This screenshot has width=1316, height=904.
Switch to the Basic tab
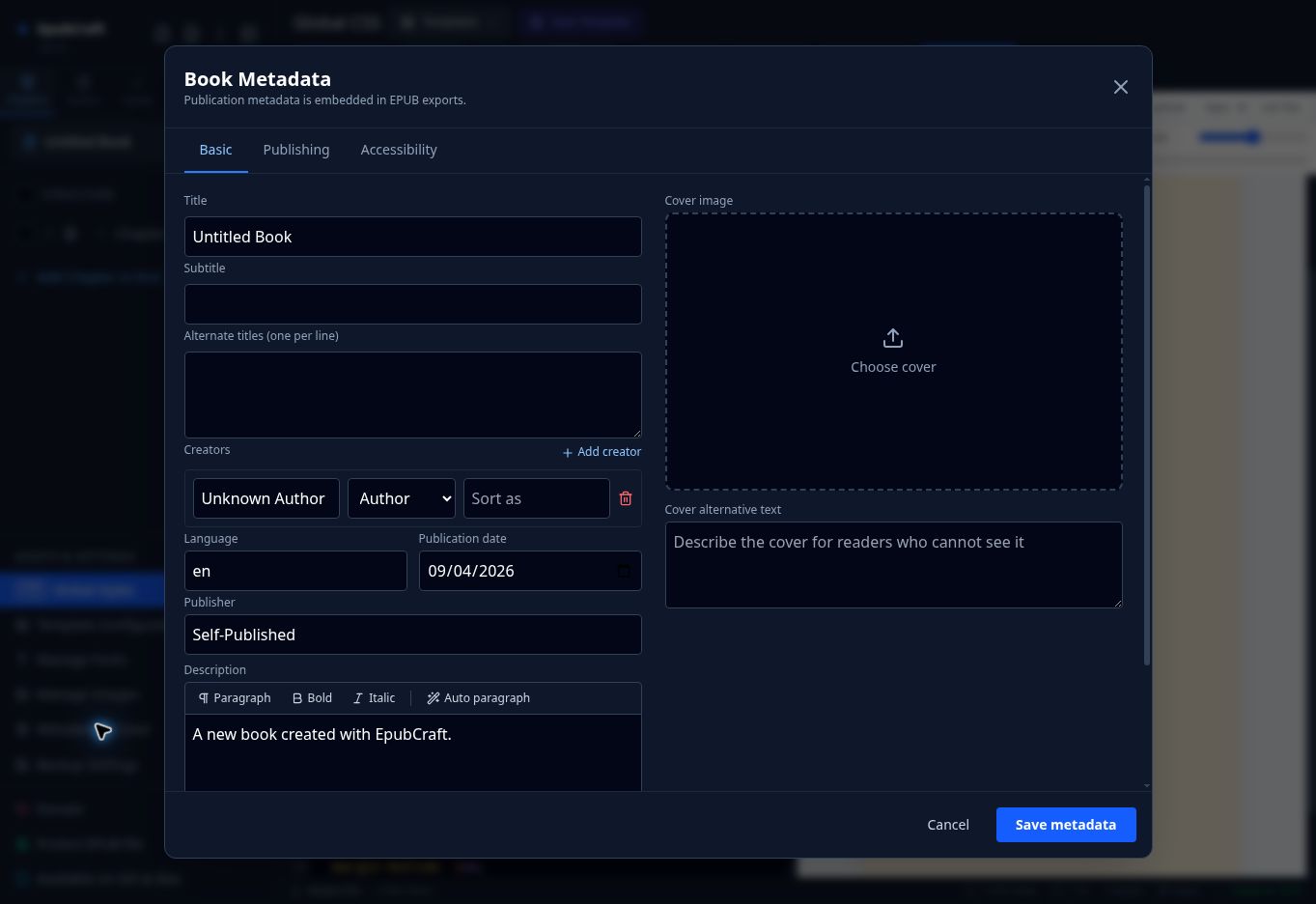point(215,150)
